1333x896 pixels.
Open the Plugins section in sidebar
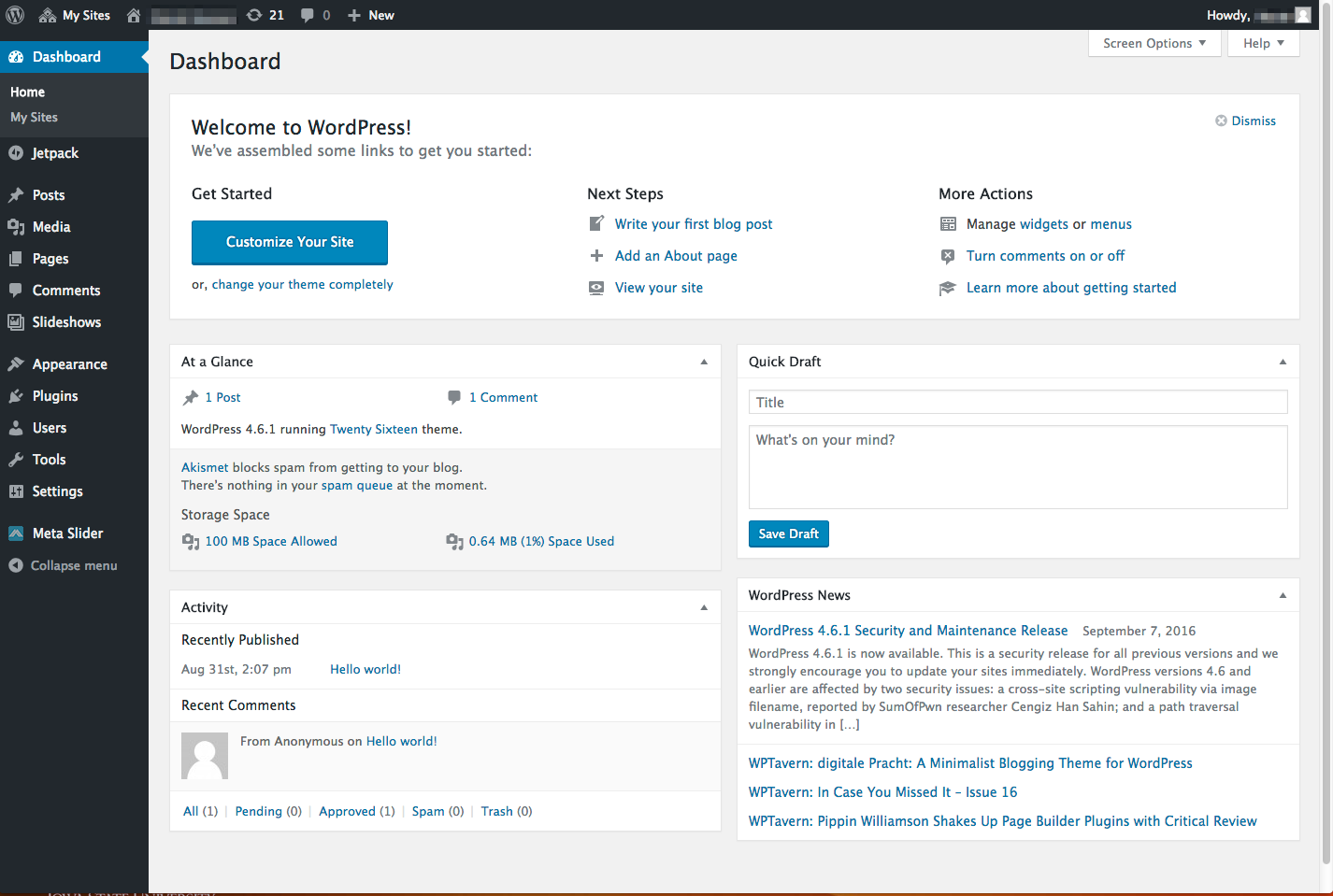pyautogui.click(x=55, y=396)
